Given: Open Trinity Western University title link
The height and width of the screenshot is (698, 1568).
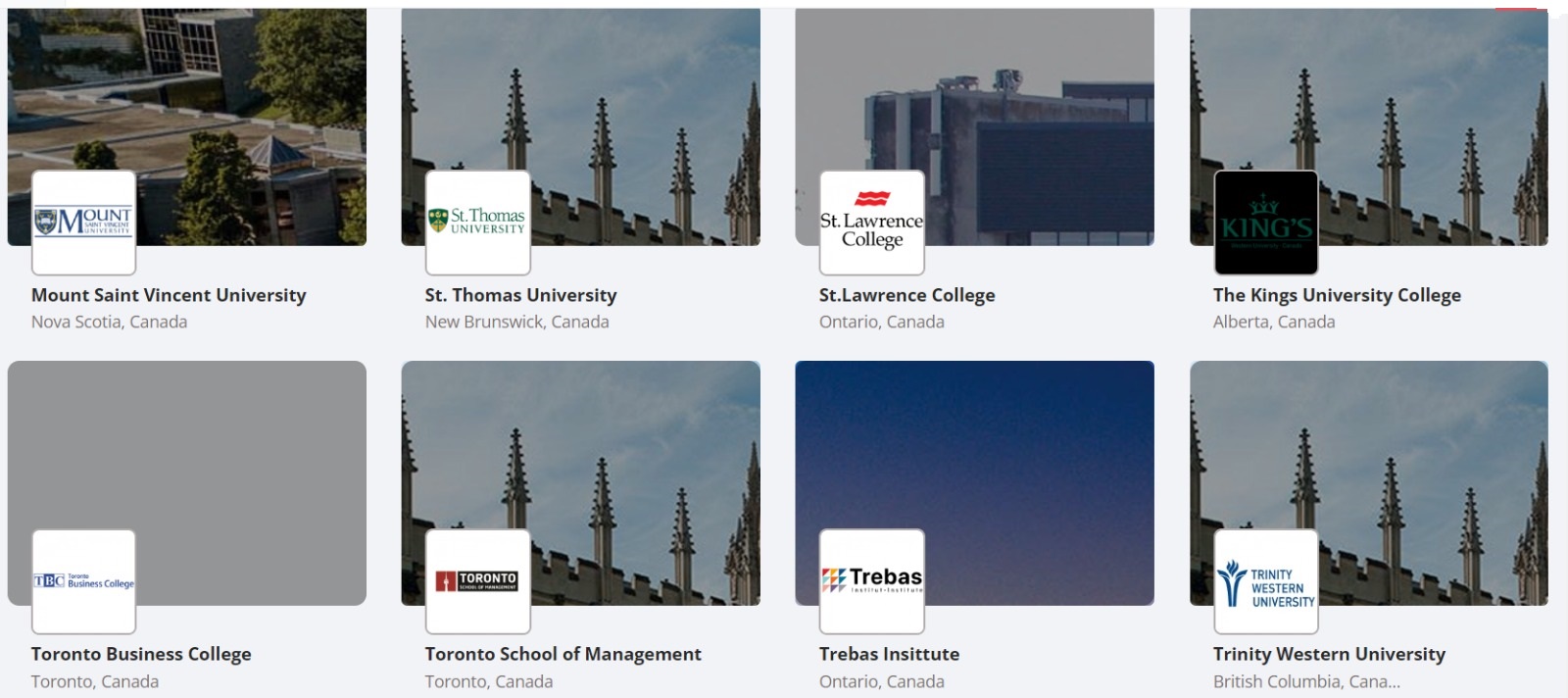Looking at the screenshot, I should tap(1329, 654).
